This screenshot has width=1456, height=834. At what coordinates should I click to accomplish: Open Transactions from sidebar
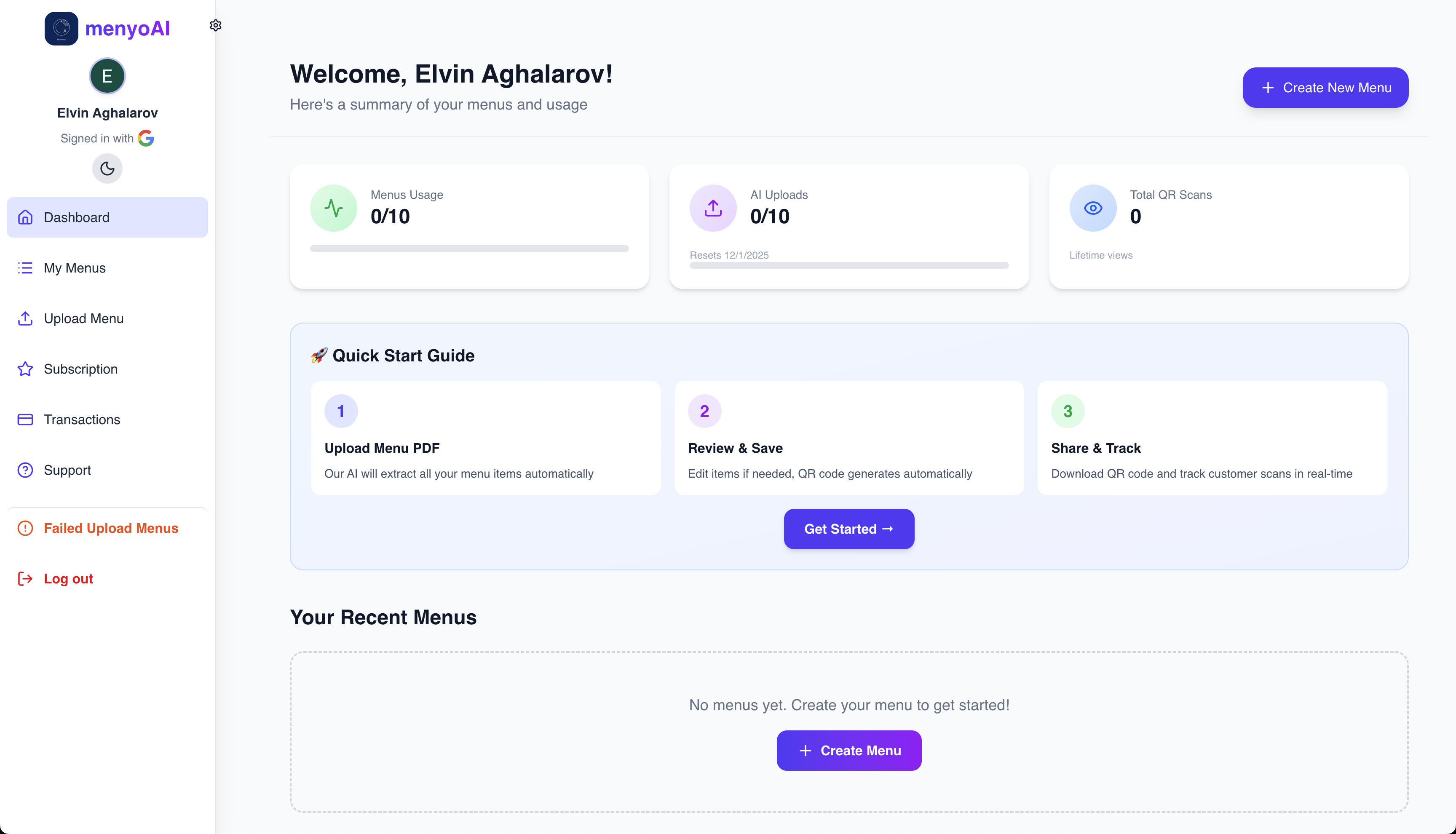pyautogui.click(x=82, y=419)
